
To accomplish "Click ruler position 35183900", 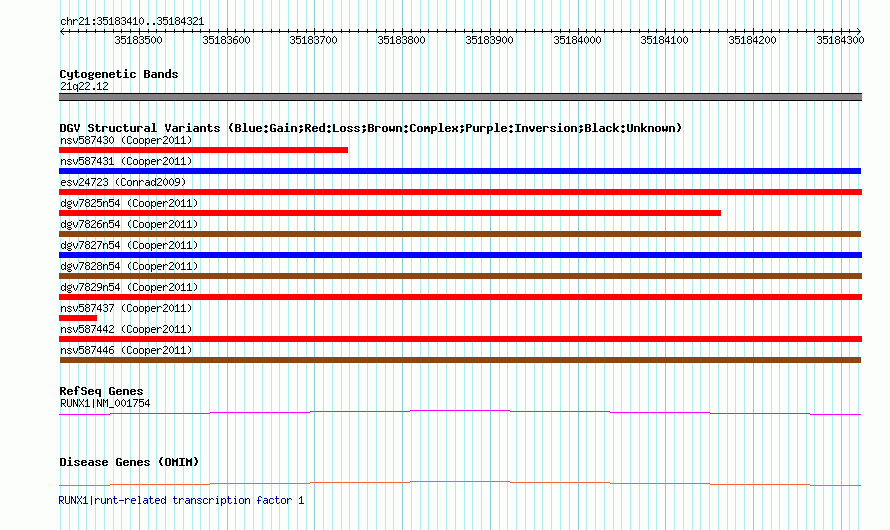I will pos(489,40).
